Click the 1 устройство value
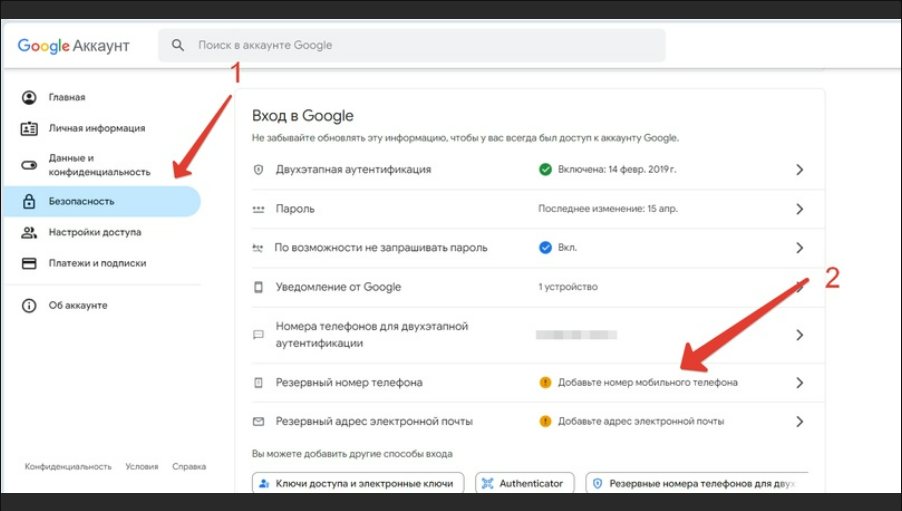902x511 pixels. pos(568,287)
